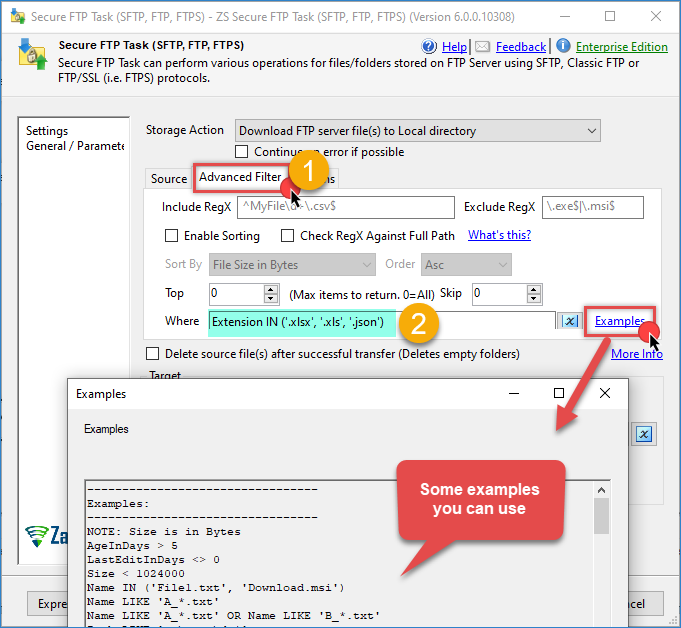The height and width of the screenshot is (628, 681).
Task: Close the Secure FTP Task window
Action: [x=656, y=17]
